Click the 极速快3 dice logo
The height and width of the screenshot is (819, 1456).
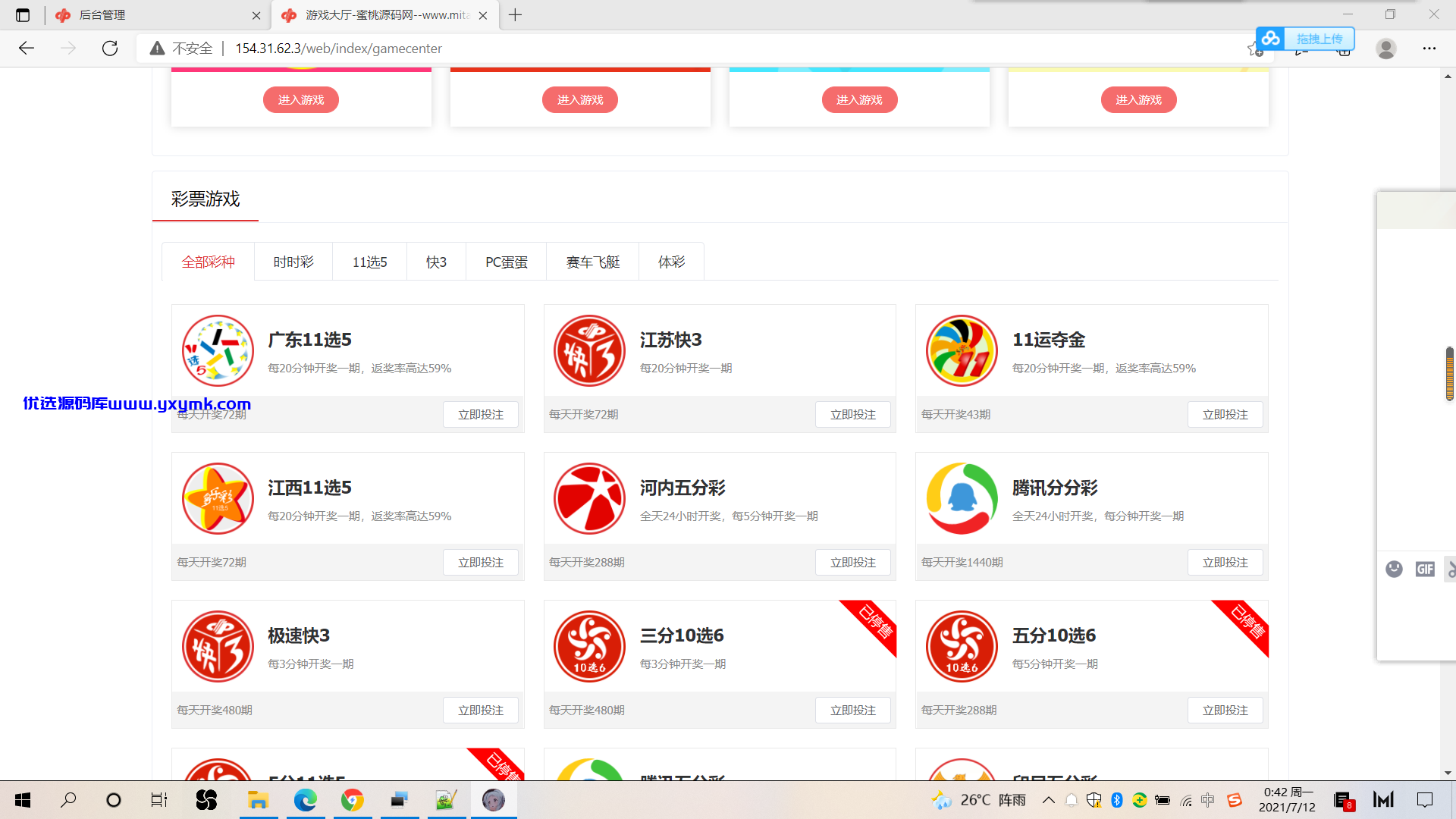218,647
